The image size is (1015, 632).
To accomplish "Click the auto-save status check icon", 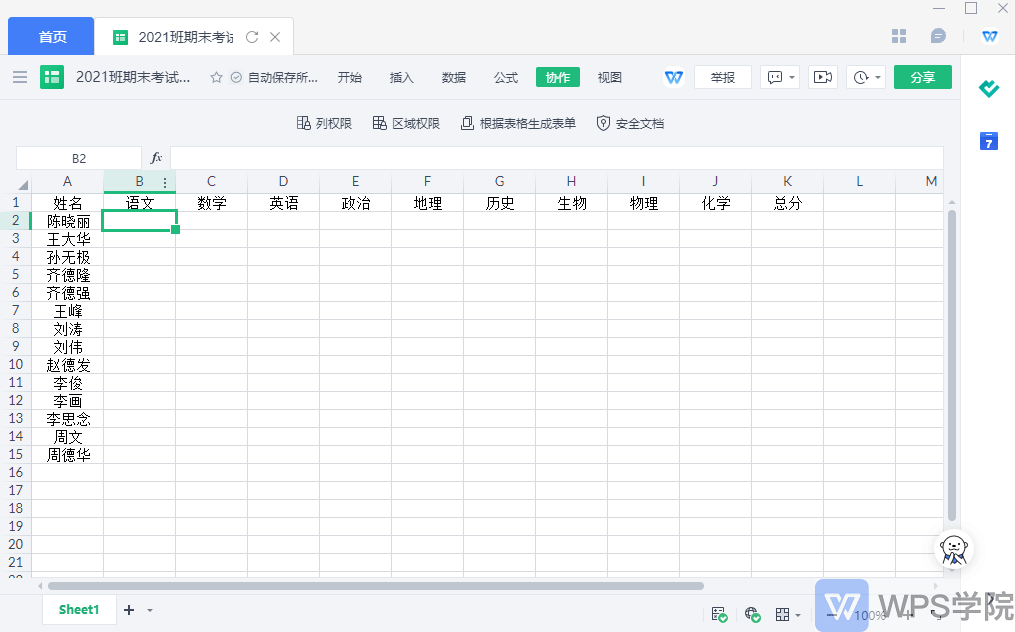I will (x=236, y=78).
